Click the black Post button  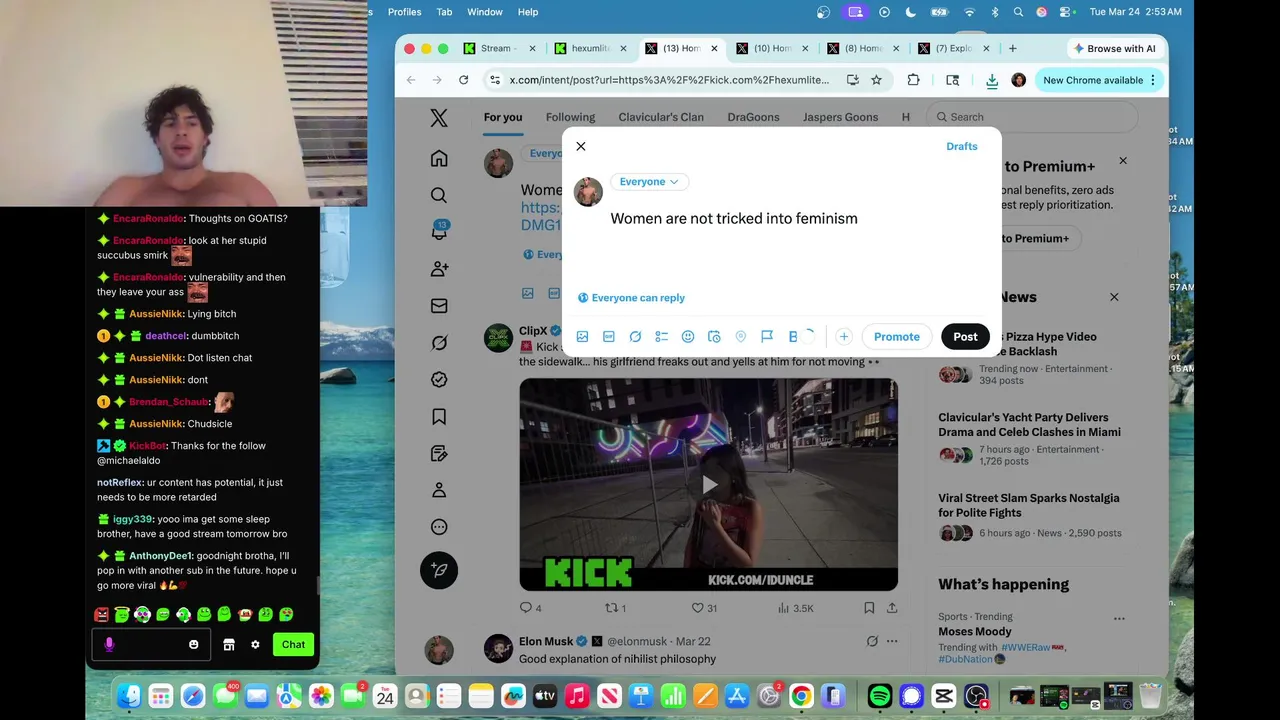[965, 337]
